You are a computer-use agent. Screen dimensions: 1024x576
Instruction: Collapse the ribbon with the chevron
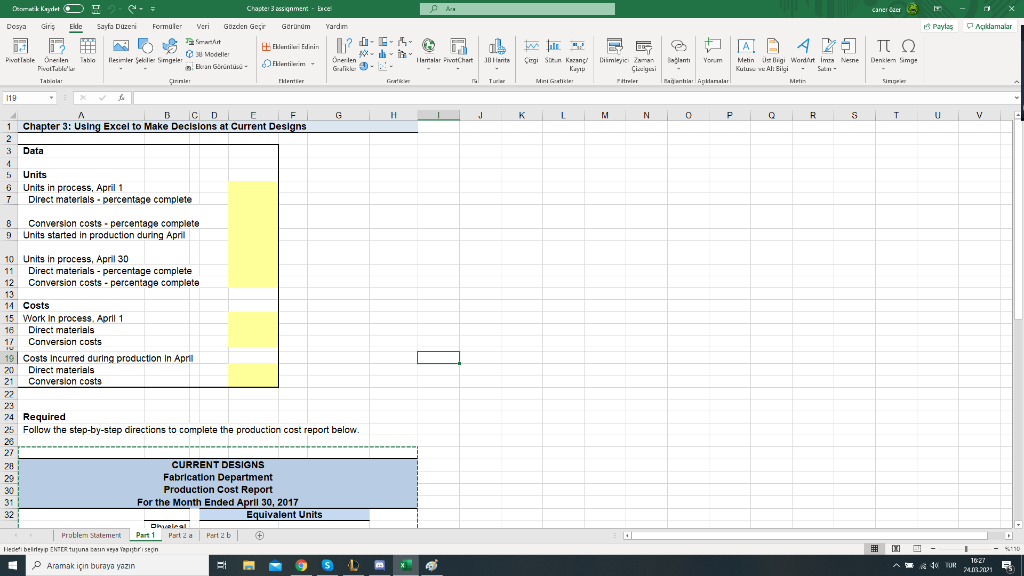1017,82
